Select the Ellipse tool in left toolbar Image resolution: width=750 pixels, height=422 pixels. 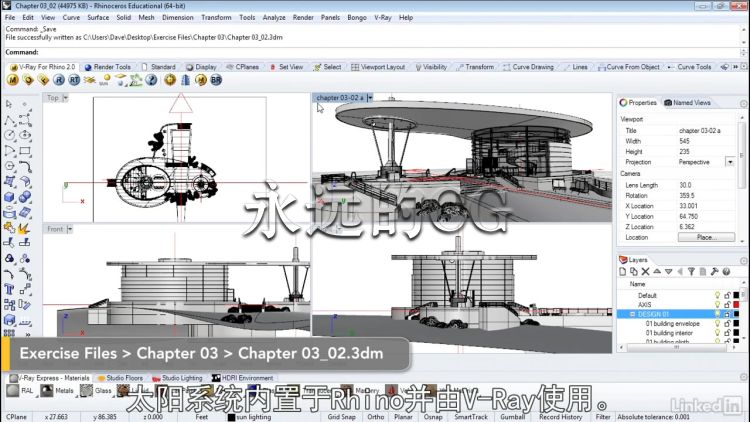pyautogui.click(x=25, y=135)
